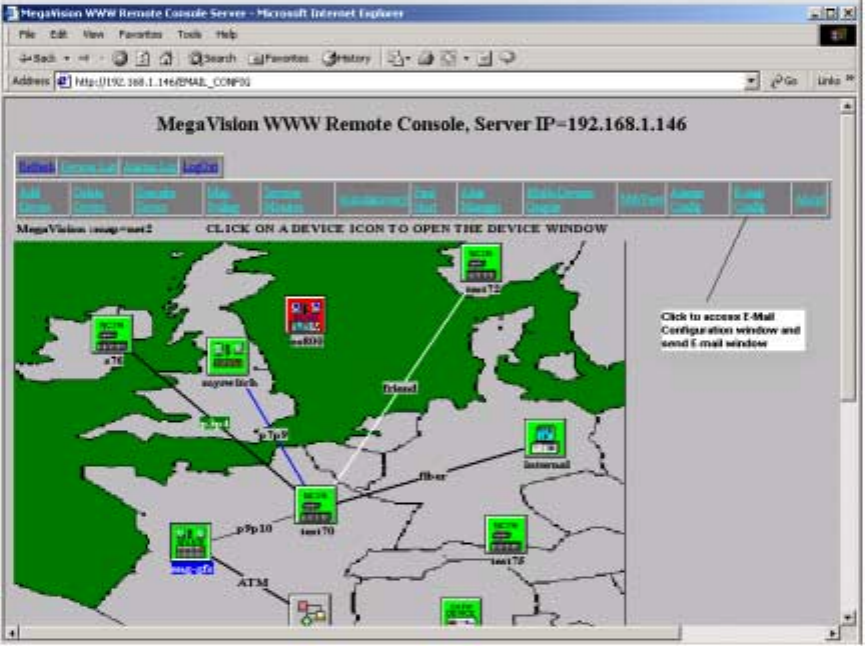
Task: Click the blue highlighted device name label
Action: pos(191,568)
